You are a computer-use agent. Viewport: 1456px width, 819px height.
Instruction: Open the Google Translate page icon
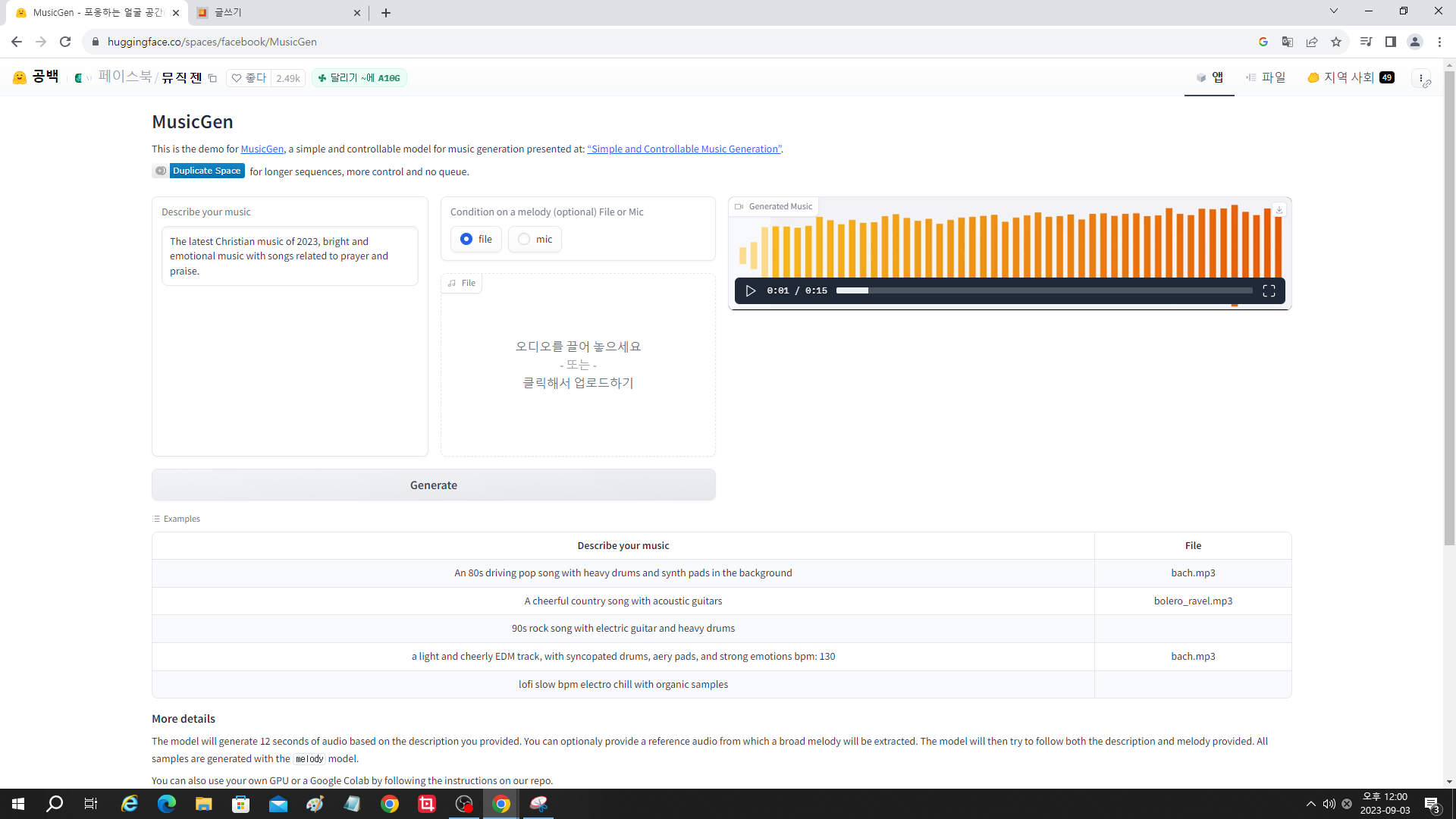tap(1288, 42)
